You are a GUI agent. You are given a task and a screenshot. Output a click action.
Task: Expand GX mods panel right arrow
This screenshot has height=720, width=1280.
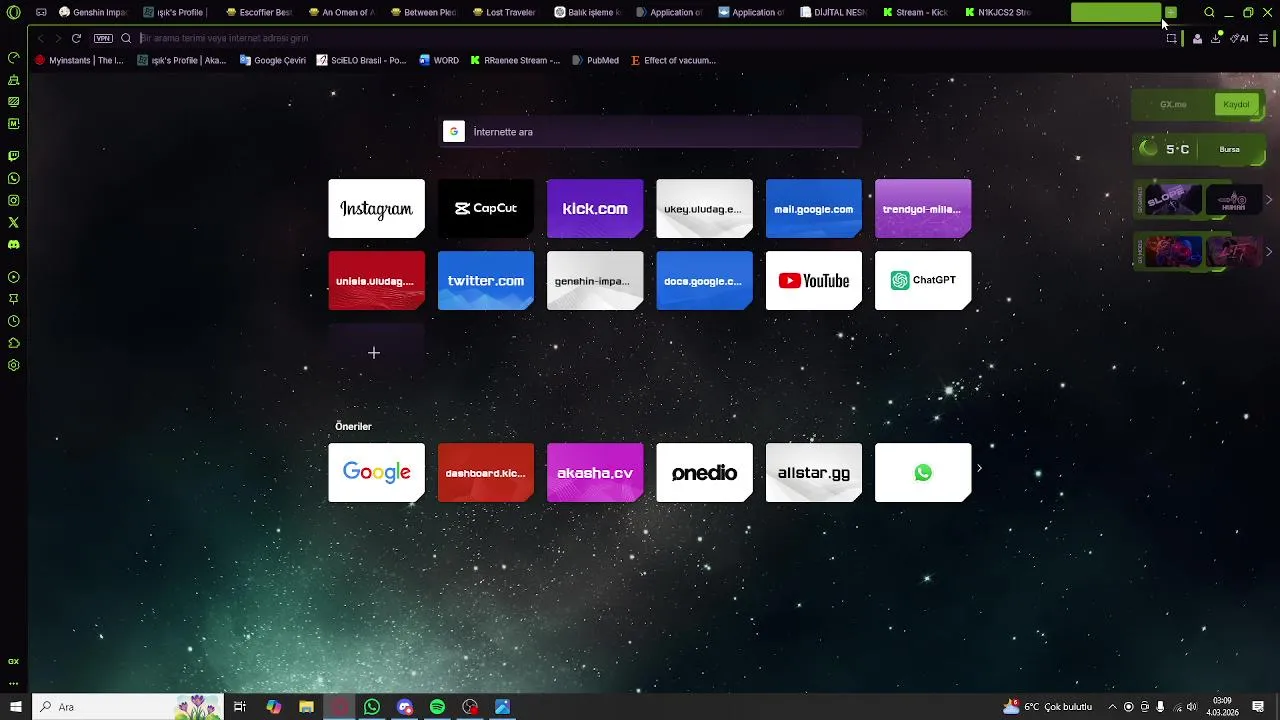coord(1269,251)
